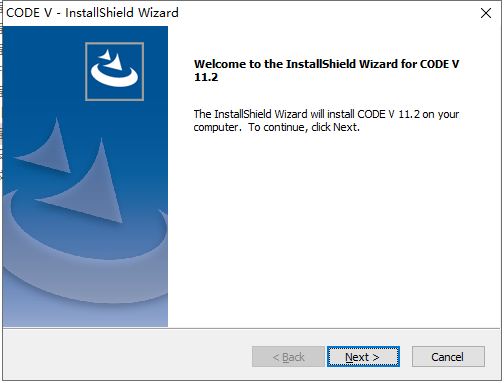Screen dimensions: 504x383
Task: Click the "To continue, click Next" sentence
Action: [x=304, y=127]
